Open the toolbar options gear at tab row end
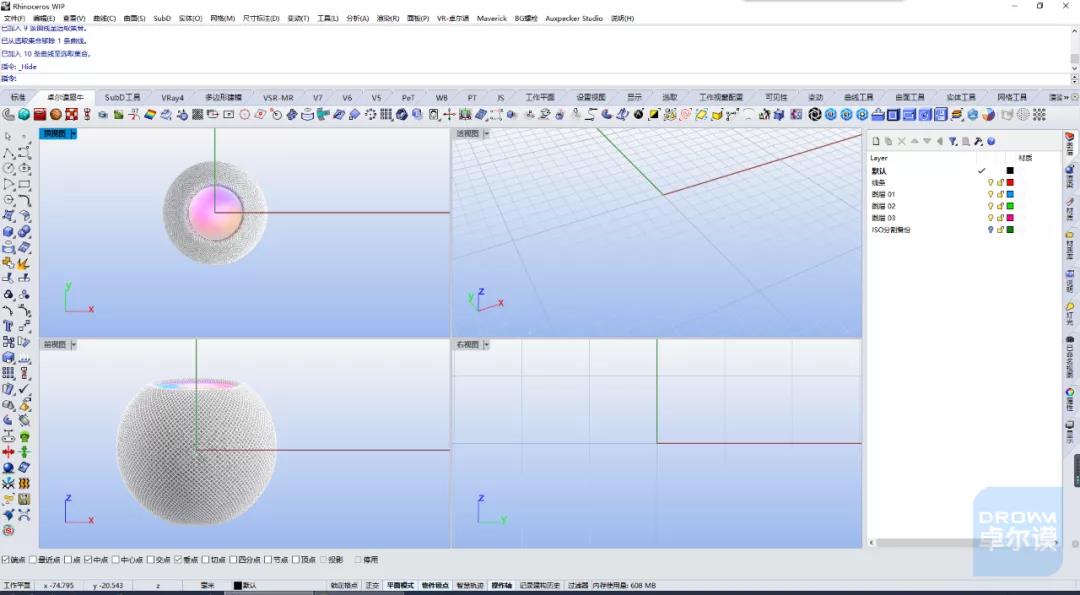The image size is (1080, 595). (x=1075, y=98)
